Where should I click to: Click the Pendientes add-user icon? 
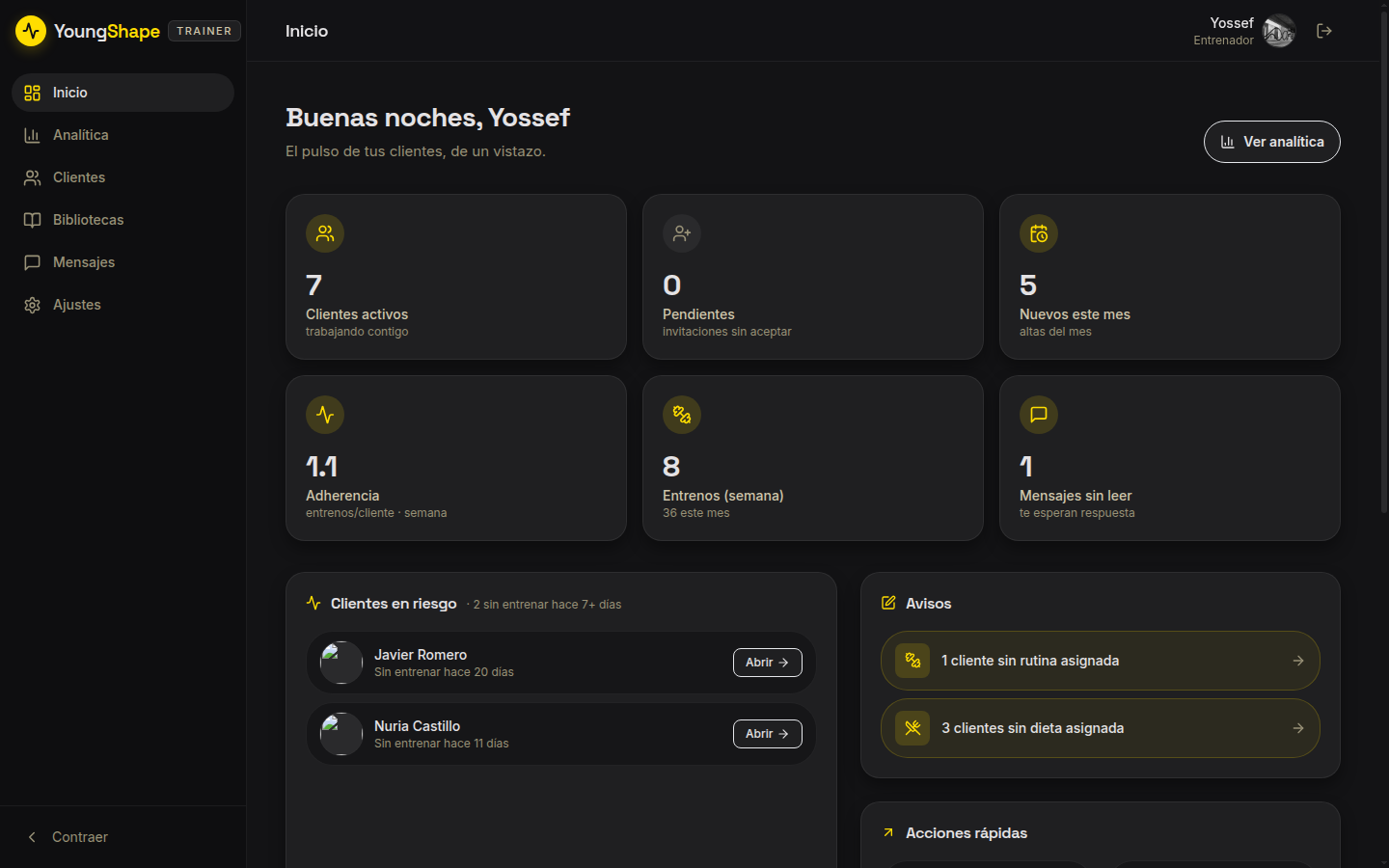click(682, 233)
